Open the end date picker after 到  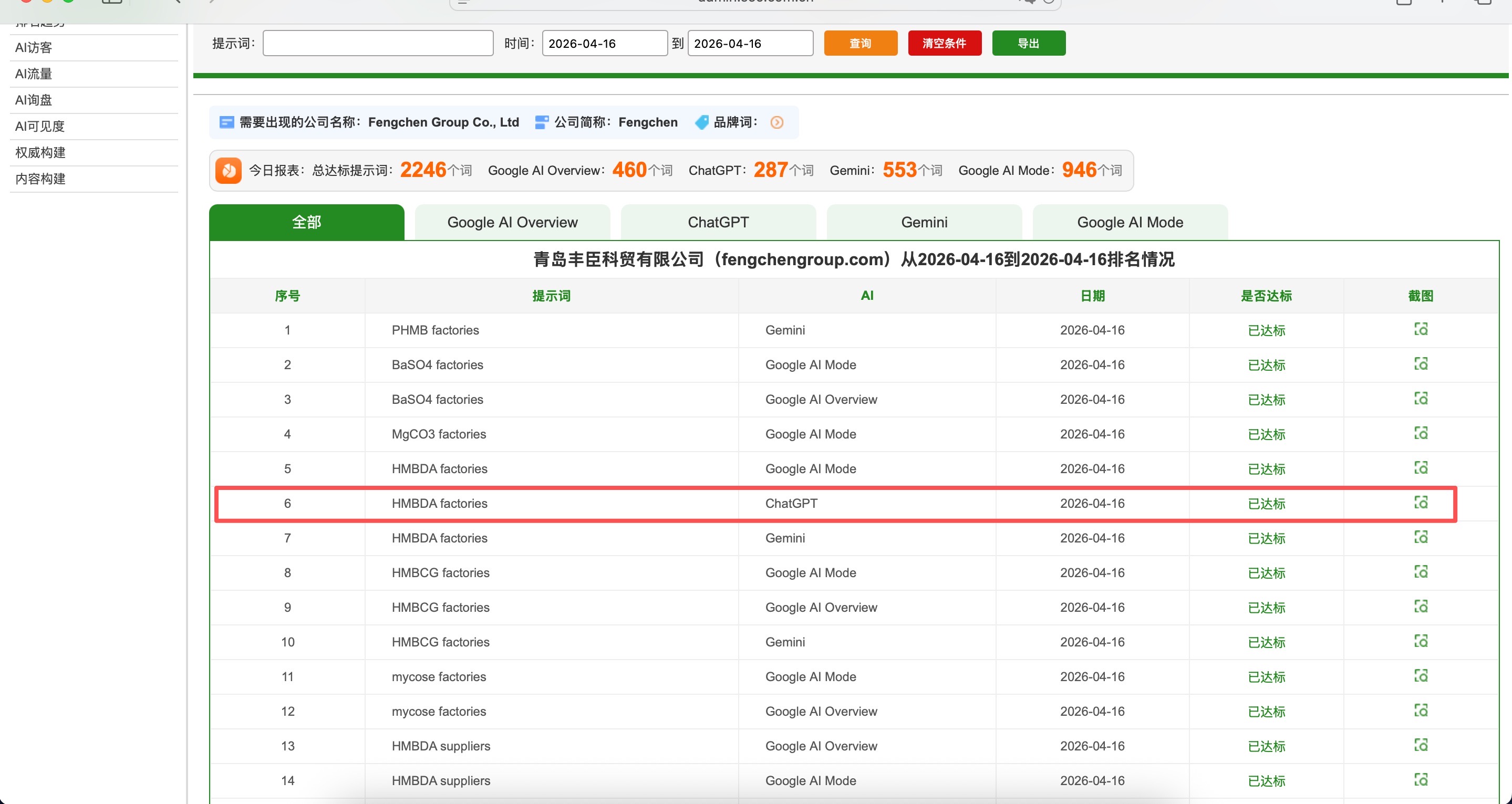click(x=750, y=43)
